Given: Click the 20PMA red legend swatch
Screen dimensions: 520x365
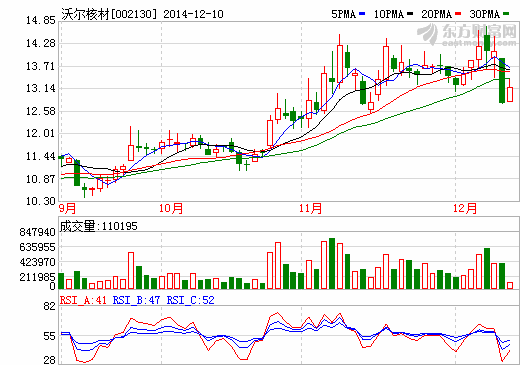Looking at the screenshot, I should coord(458,14).
